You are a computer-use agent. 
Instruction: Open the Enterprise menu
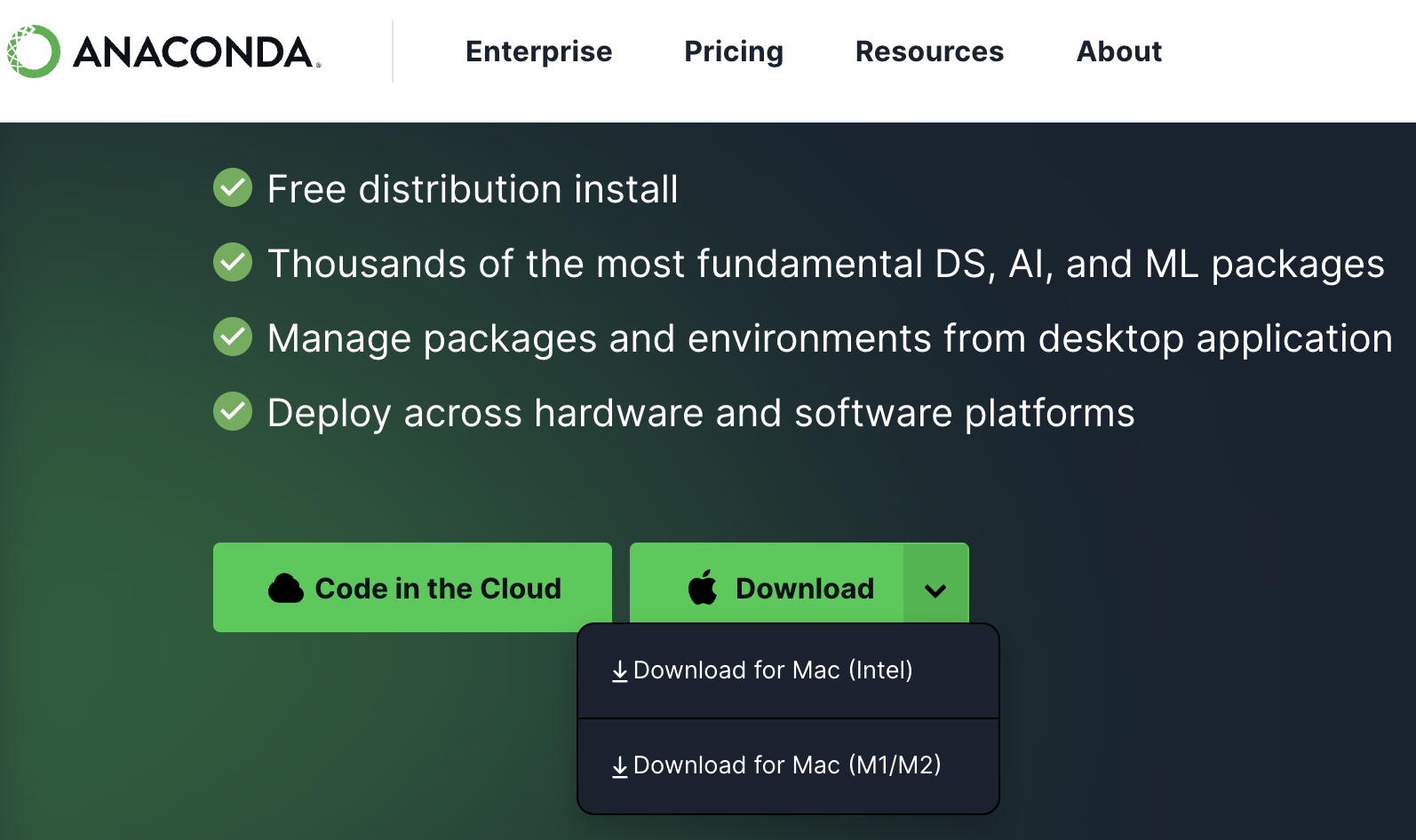point(538,52)
